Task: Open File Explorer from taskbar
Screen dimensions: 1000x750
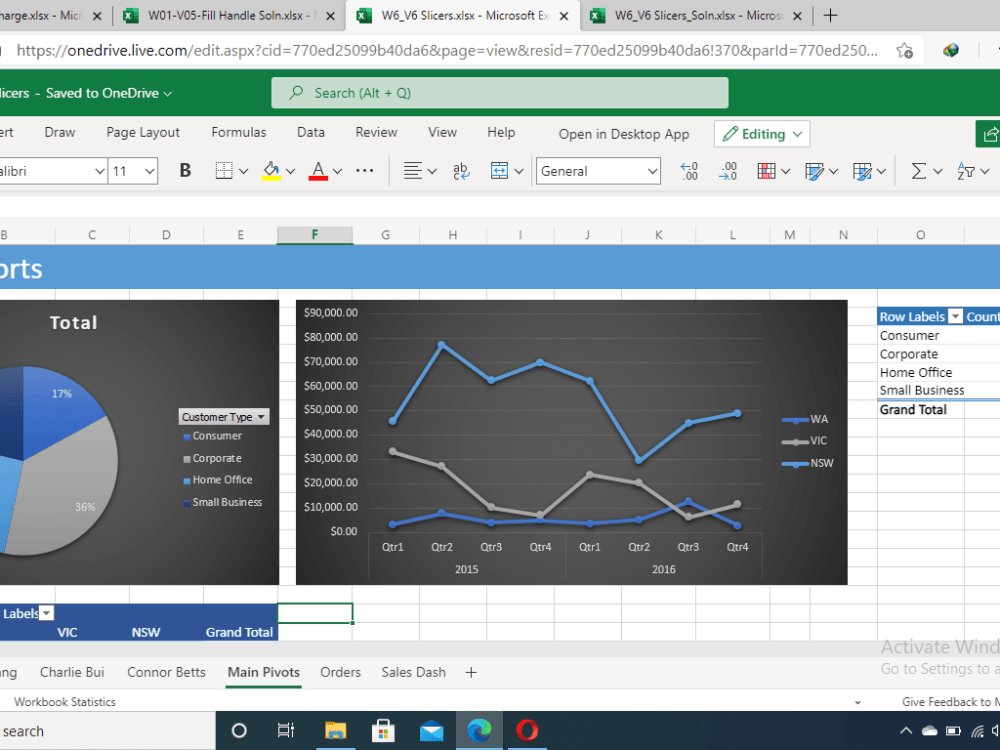Action: pos(335,730)
